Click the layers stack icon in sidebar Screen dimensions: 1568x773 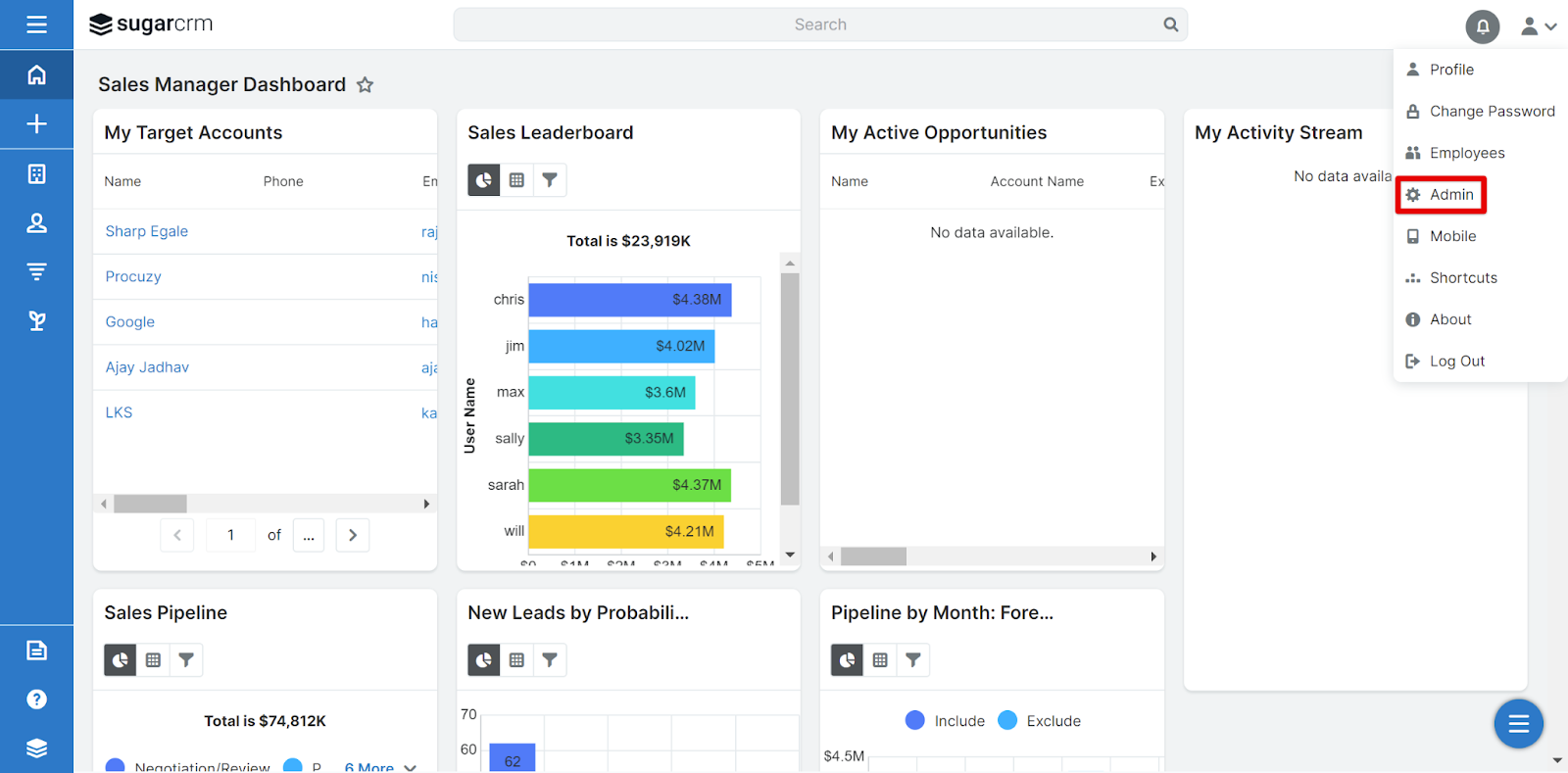tap(36, 748)
